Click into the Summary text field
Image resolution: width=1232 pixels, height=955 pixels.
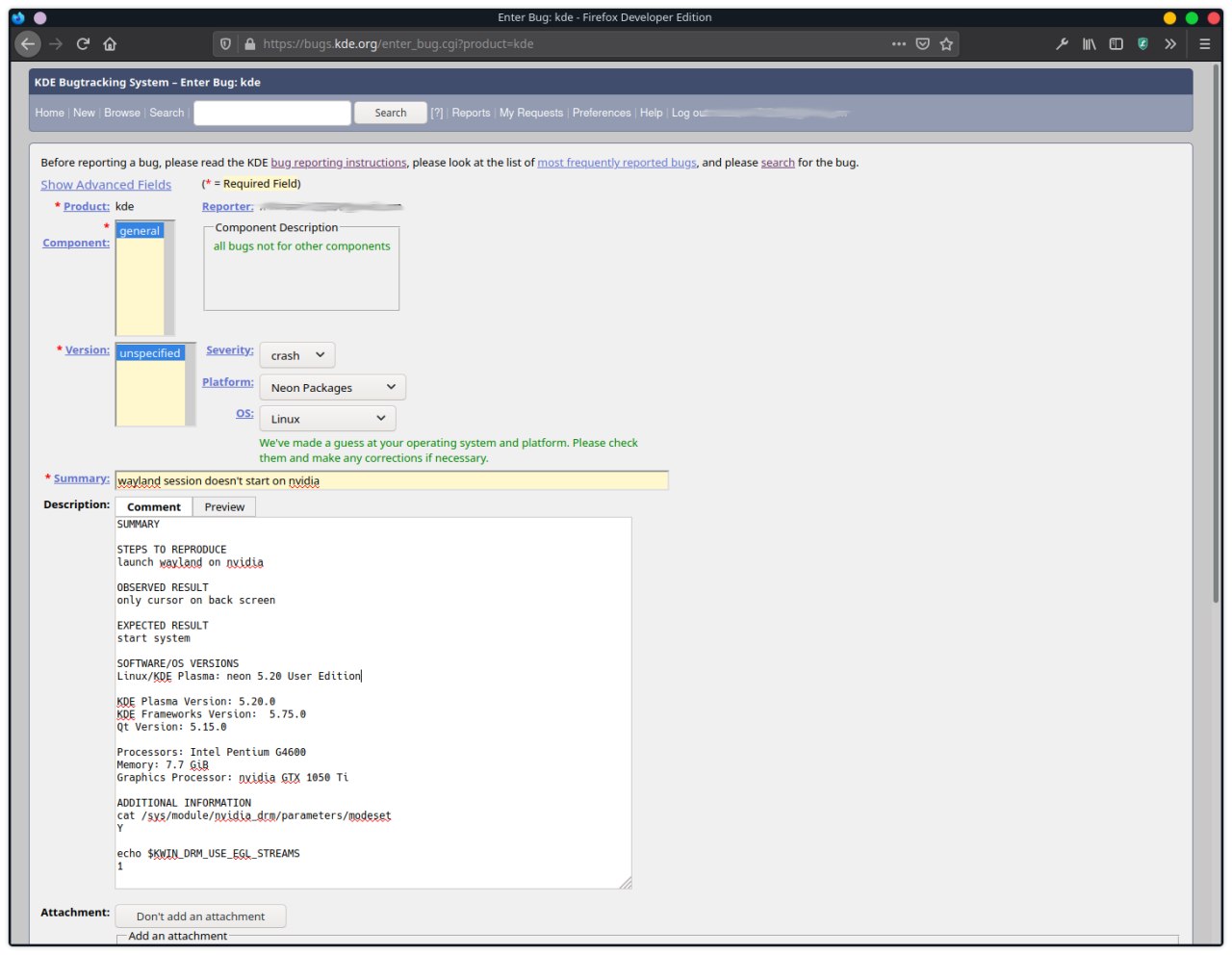[392, 480]
